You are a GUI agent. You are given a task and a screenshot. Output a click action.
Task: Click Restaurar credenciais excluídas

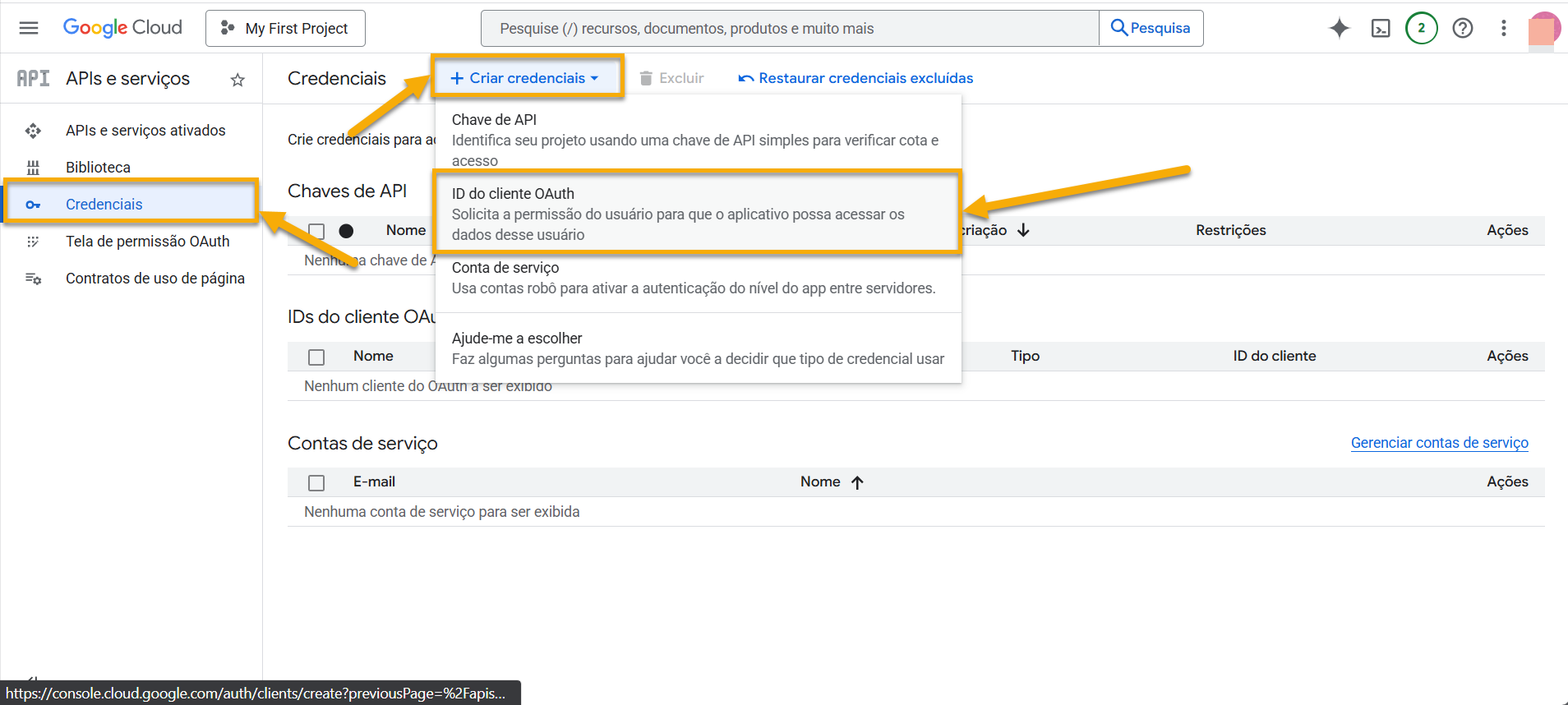(x=855, y=78)
